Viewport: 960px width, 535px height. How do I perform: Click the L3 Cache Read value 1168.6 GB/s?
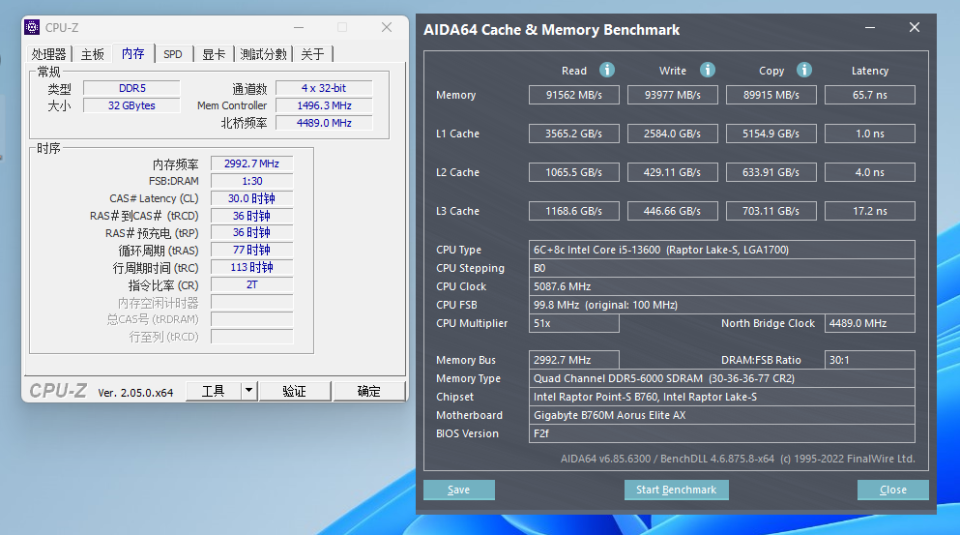point(574,211)
